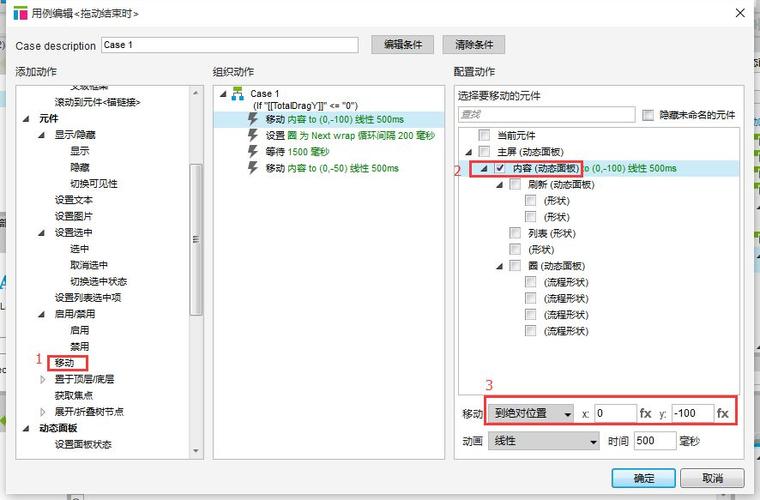The height and width of the screenshot is (500, 760).
Task: Click the 清除条件 button
Action: click(x=474, y=45)
